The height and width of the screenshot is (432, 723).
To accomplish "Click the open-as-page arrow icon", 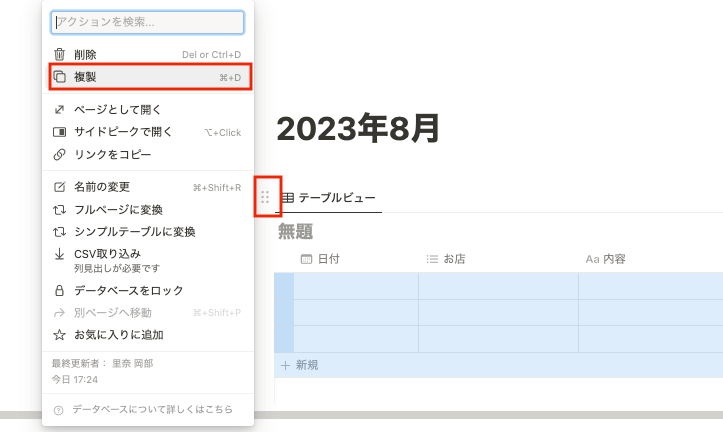I will [59, 110].
